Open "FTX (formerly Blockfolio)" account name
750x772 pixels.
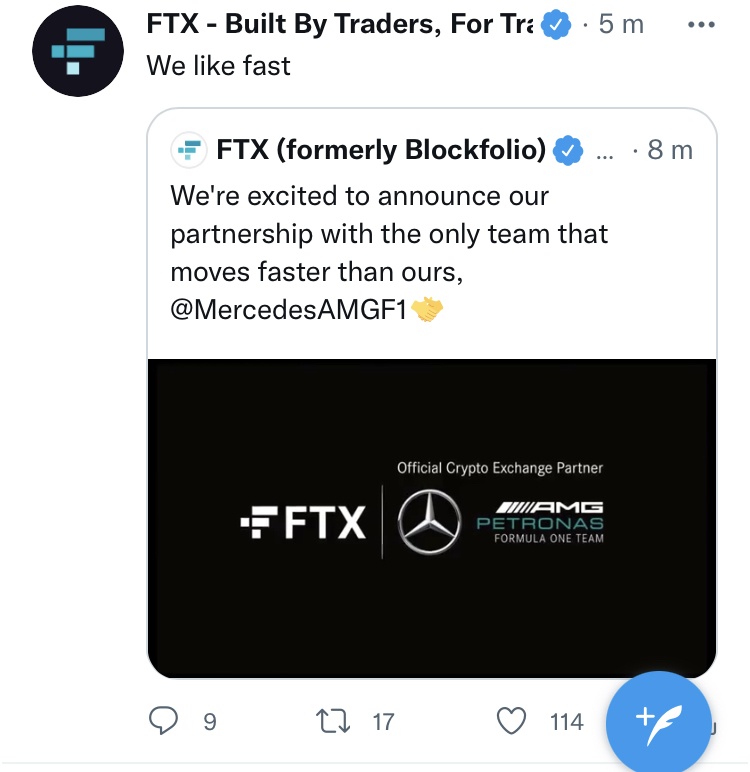[x=381, y=150]
